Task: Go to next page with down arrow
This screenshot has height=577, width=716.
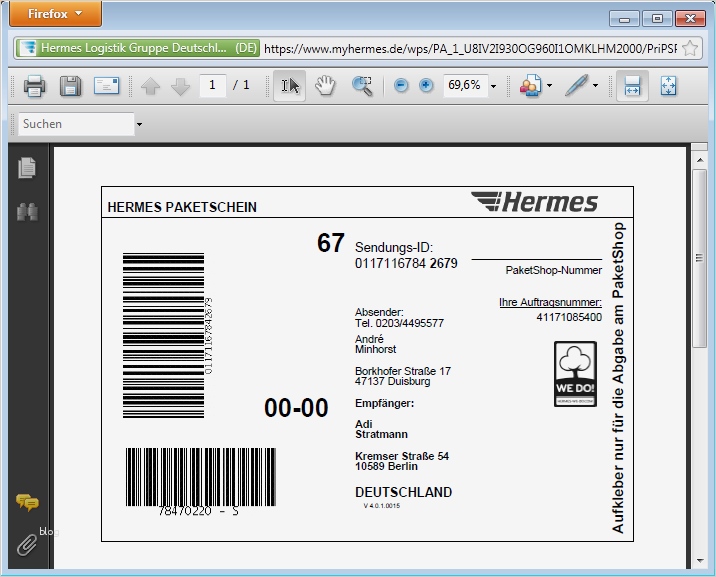Action: tap(180, 86)
